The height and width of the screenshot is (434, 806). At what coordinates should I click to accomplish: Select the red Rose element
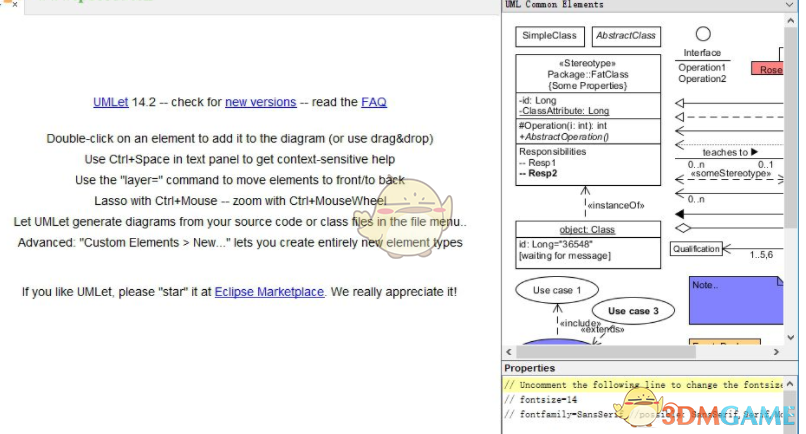pos(767,69)
